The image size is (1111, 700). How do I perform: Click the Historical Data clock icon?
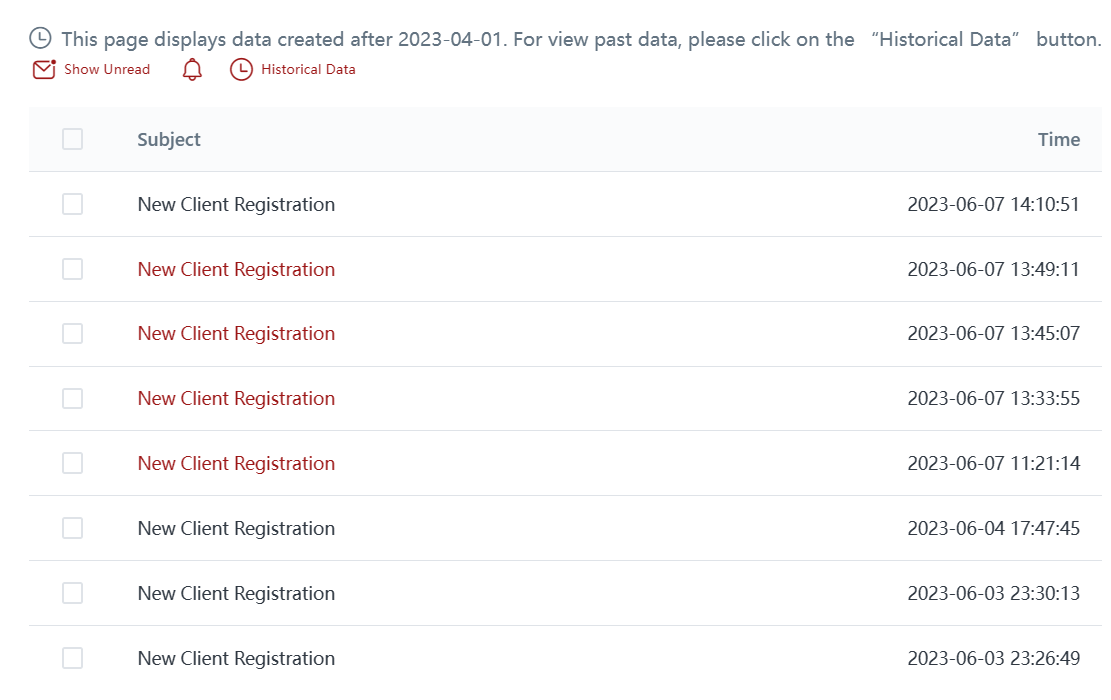click(x=241, y=70)
